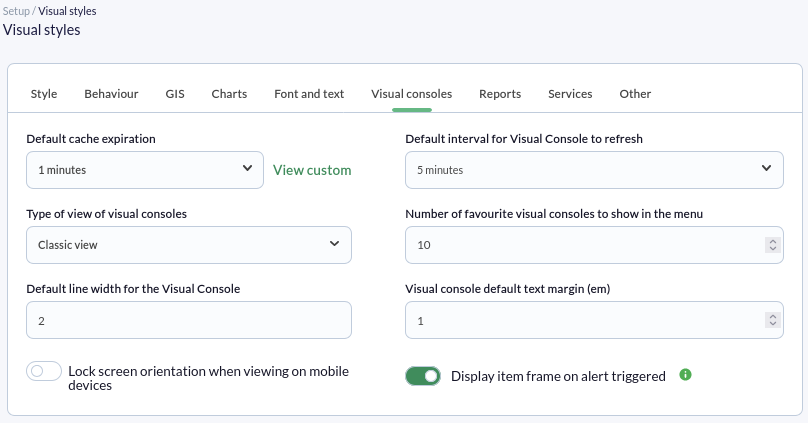Viewport: 808px width, 423px height.
Task: Select the Visual consoles tab
Action: point(412,94)
